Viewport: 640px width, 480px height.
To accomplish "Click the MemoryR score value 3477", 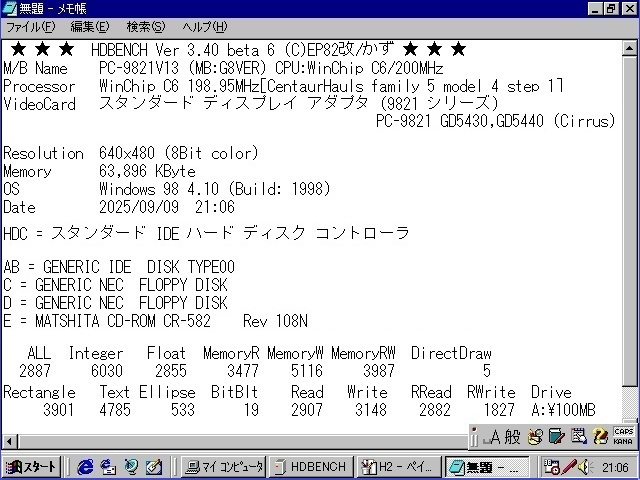I will click(x=243, y=371).
